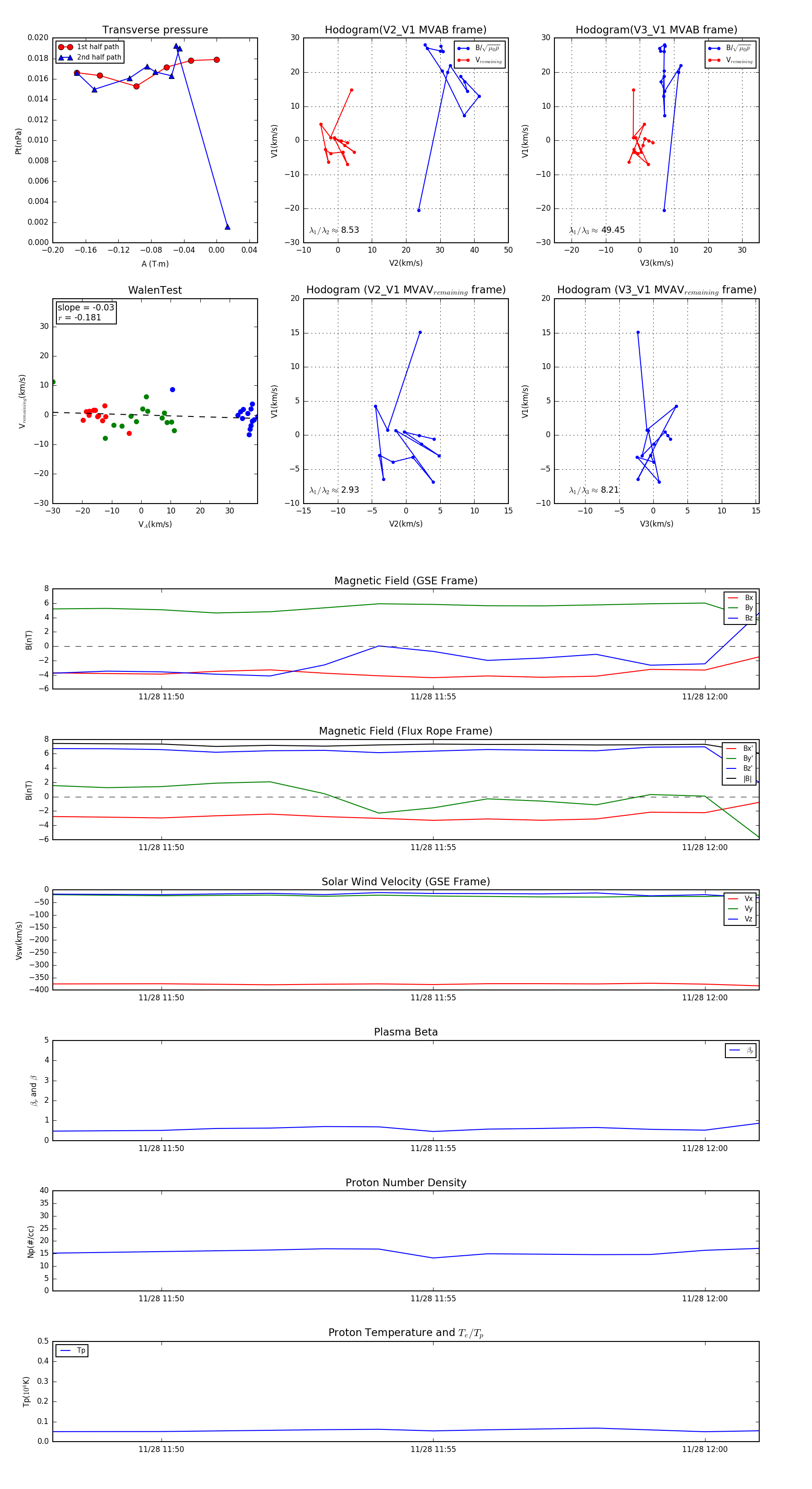Screen dimensions: 812x1489
Task: Click the "WalenTest" plot title
Action: (x=155, y=290)
